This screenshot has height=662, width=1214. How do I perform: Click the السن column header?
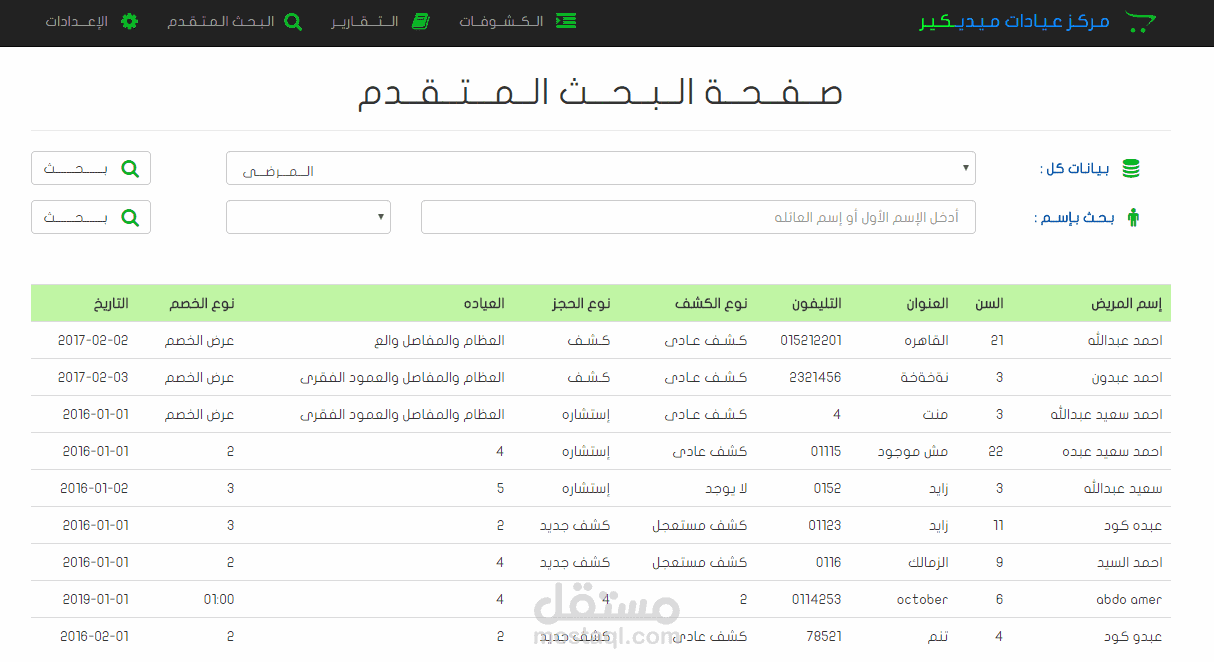pos(990,303)
